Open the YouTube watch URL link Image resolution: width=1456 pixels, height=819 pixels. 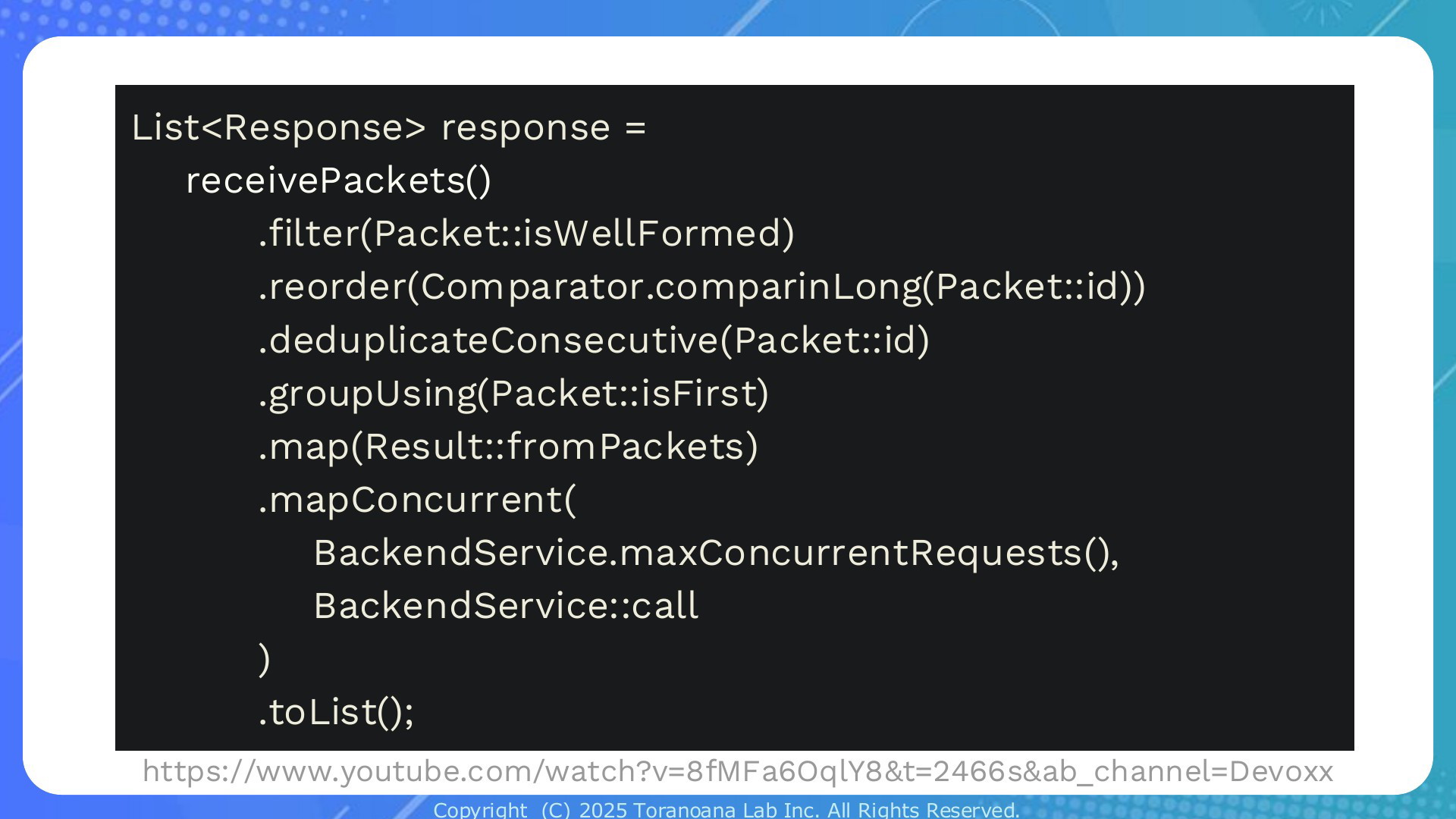point(738,771)
